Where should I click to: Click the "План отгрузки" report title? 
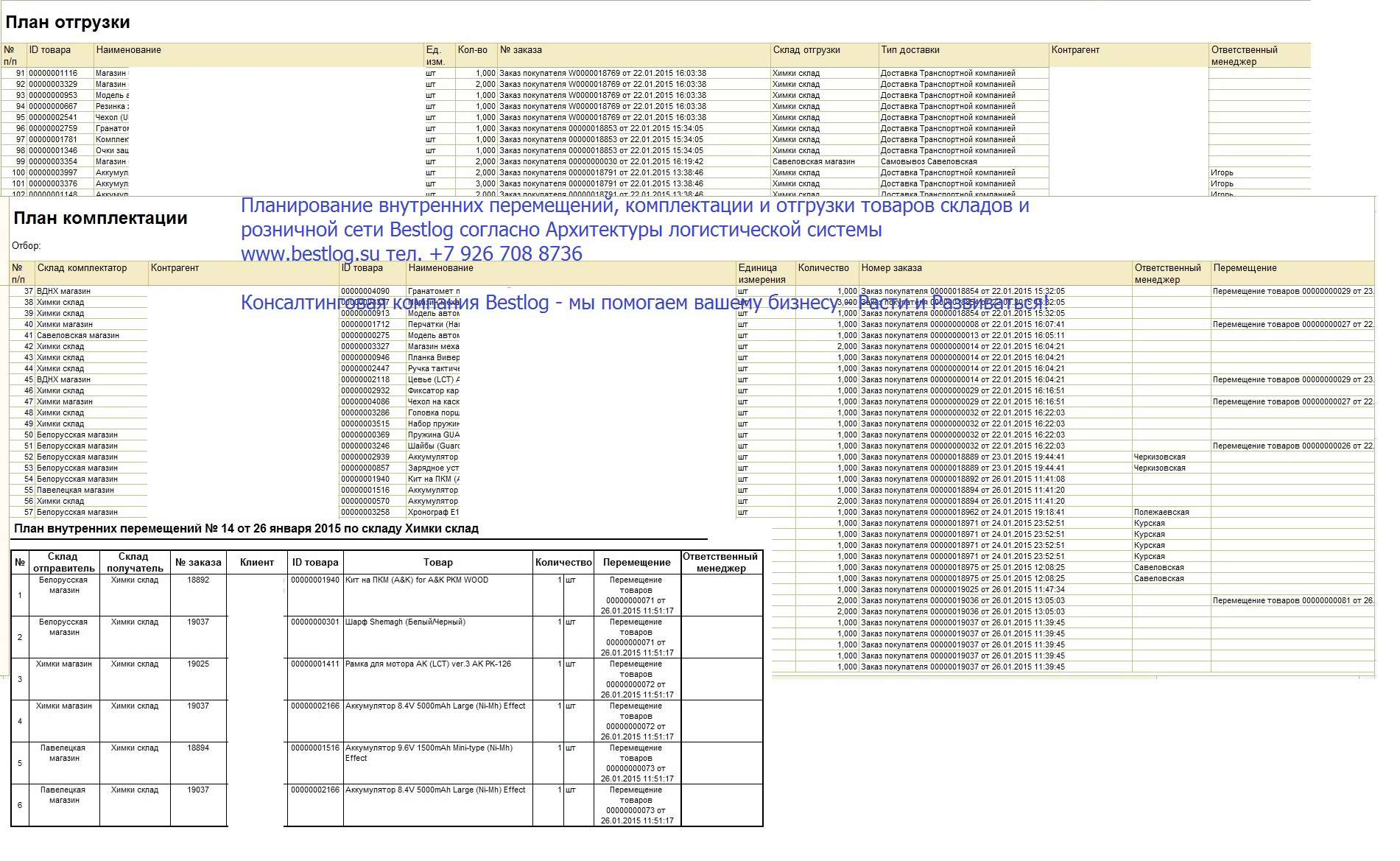tap(68, 23)
